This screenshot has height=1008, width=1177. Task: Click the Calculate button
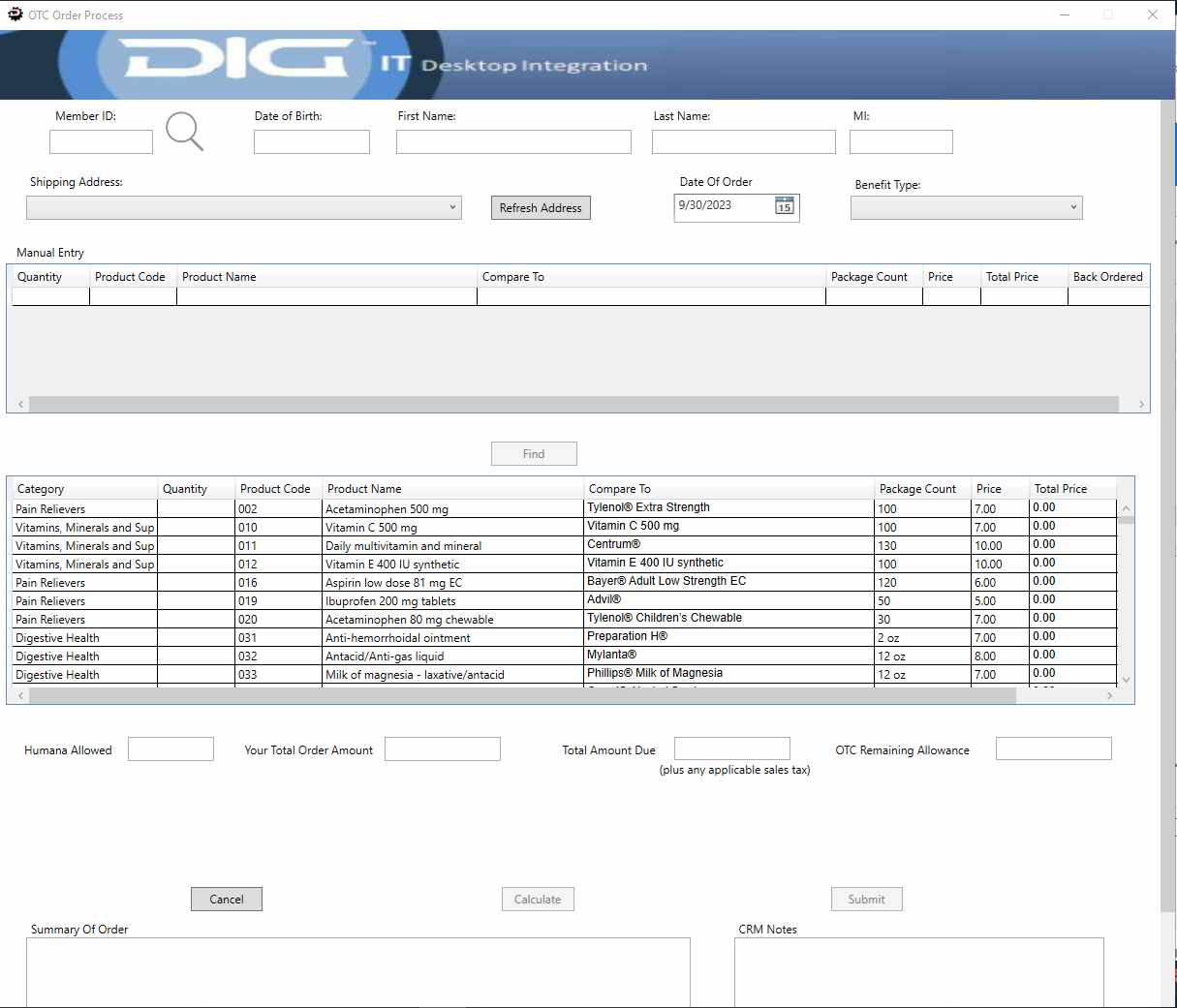click(538, 900)
